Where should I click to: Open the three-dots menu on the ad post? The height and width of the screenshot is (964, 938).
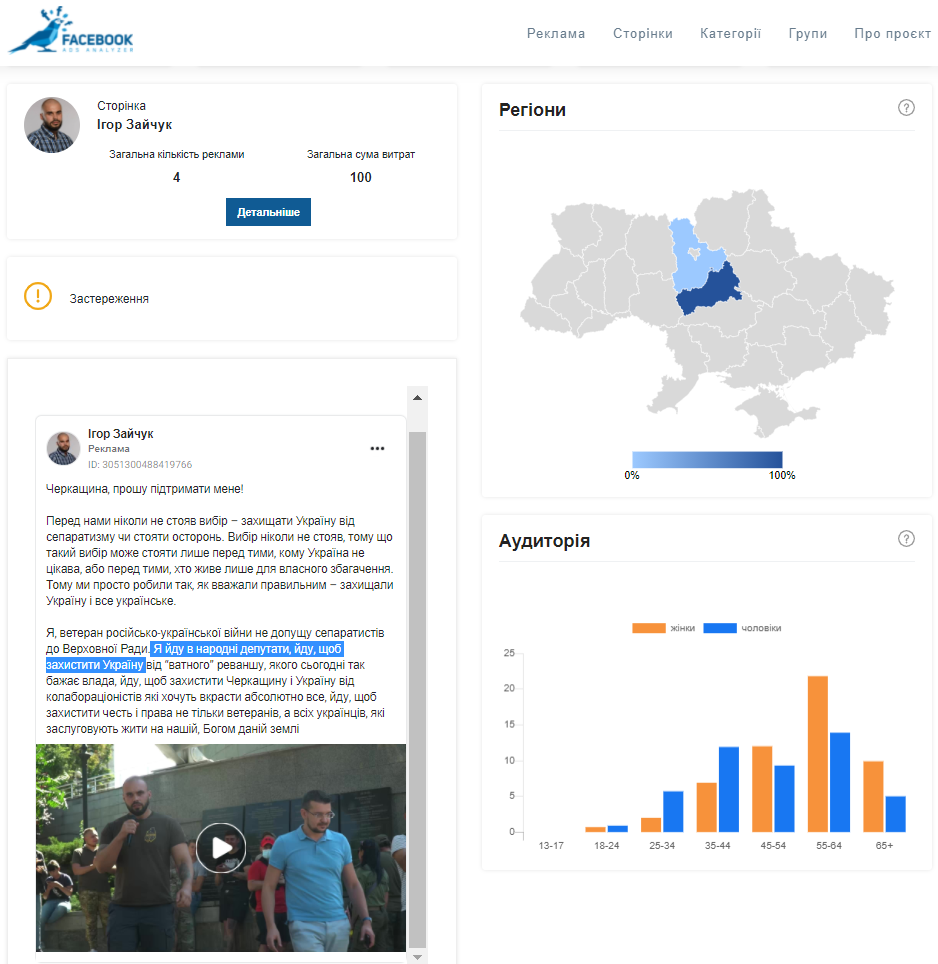[x=377, y=448]
